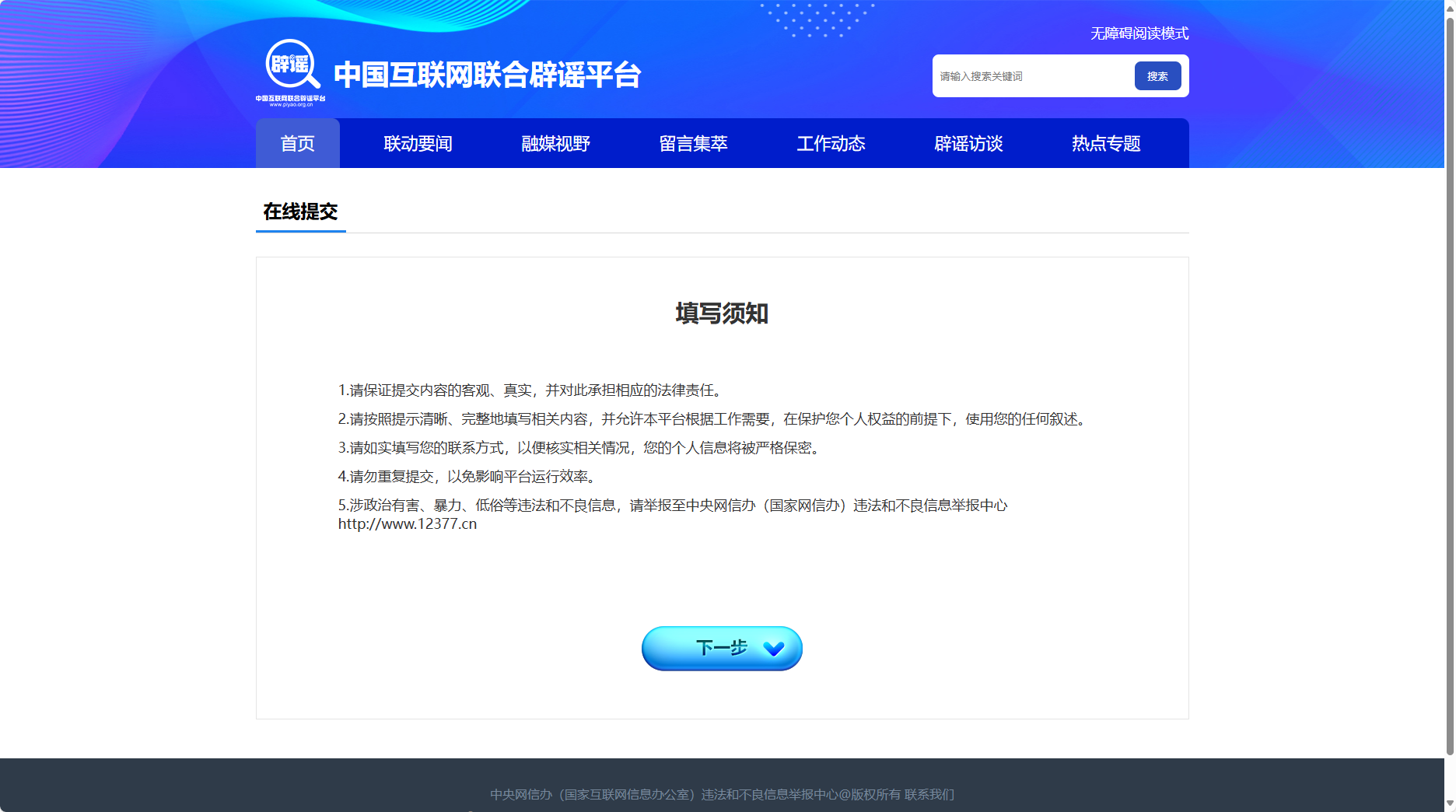This screenshot has height=812, width=1456.
Task: Open the 辟谣访谈 section
Action: coord(968,143)
